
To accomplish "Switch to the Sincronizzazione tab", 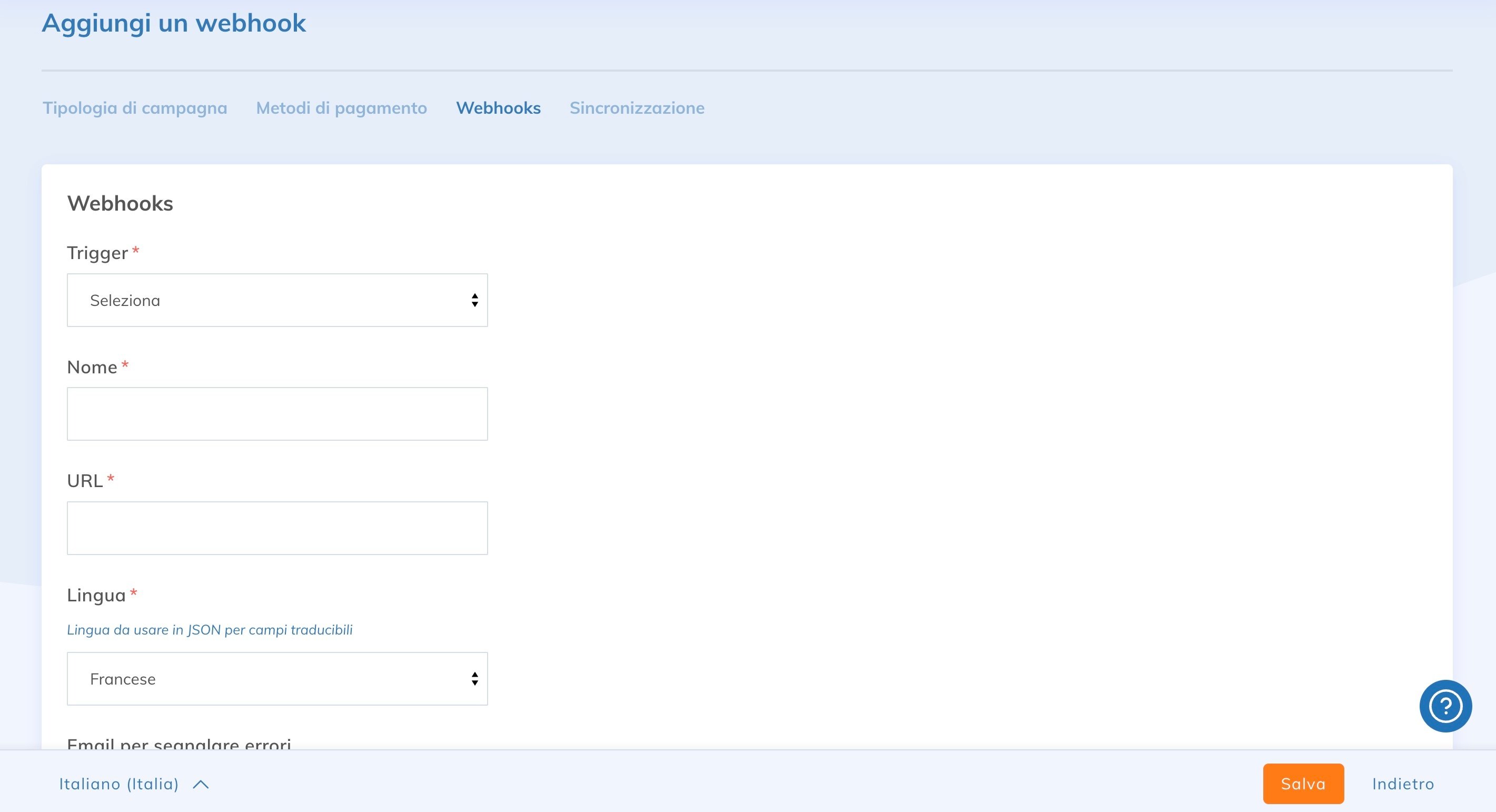I will coord(637,108).
